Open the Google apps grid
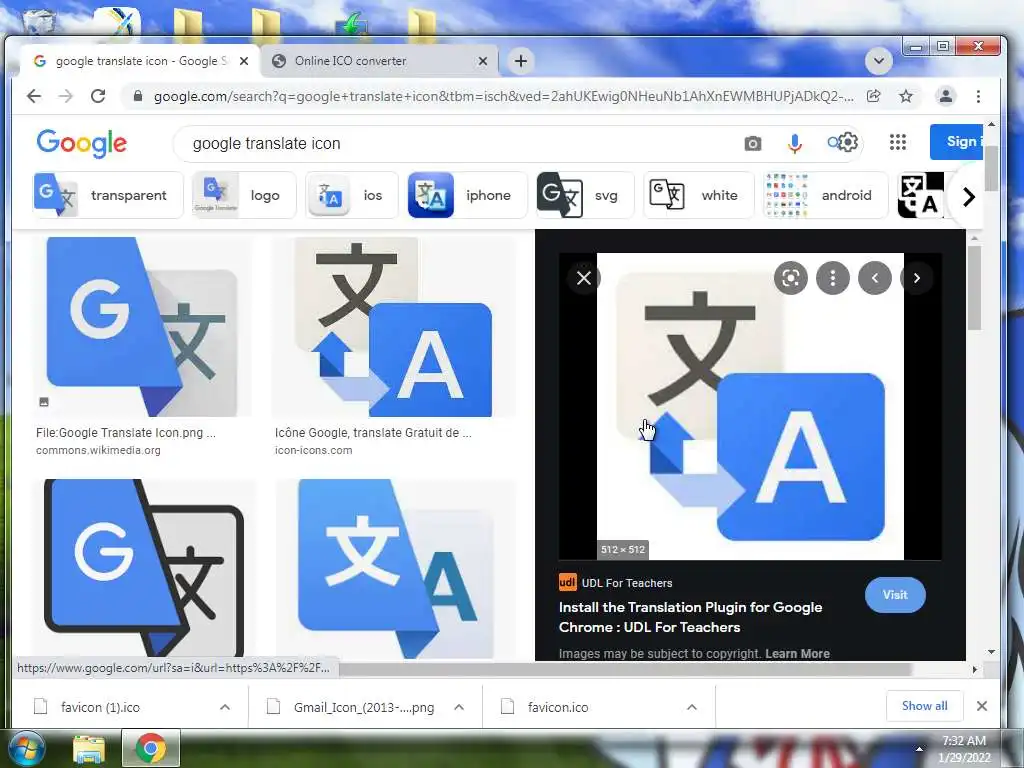This screenshot has width=1024, height=768. click(x=897, y=142)
